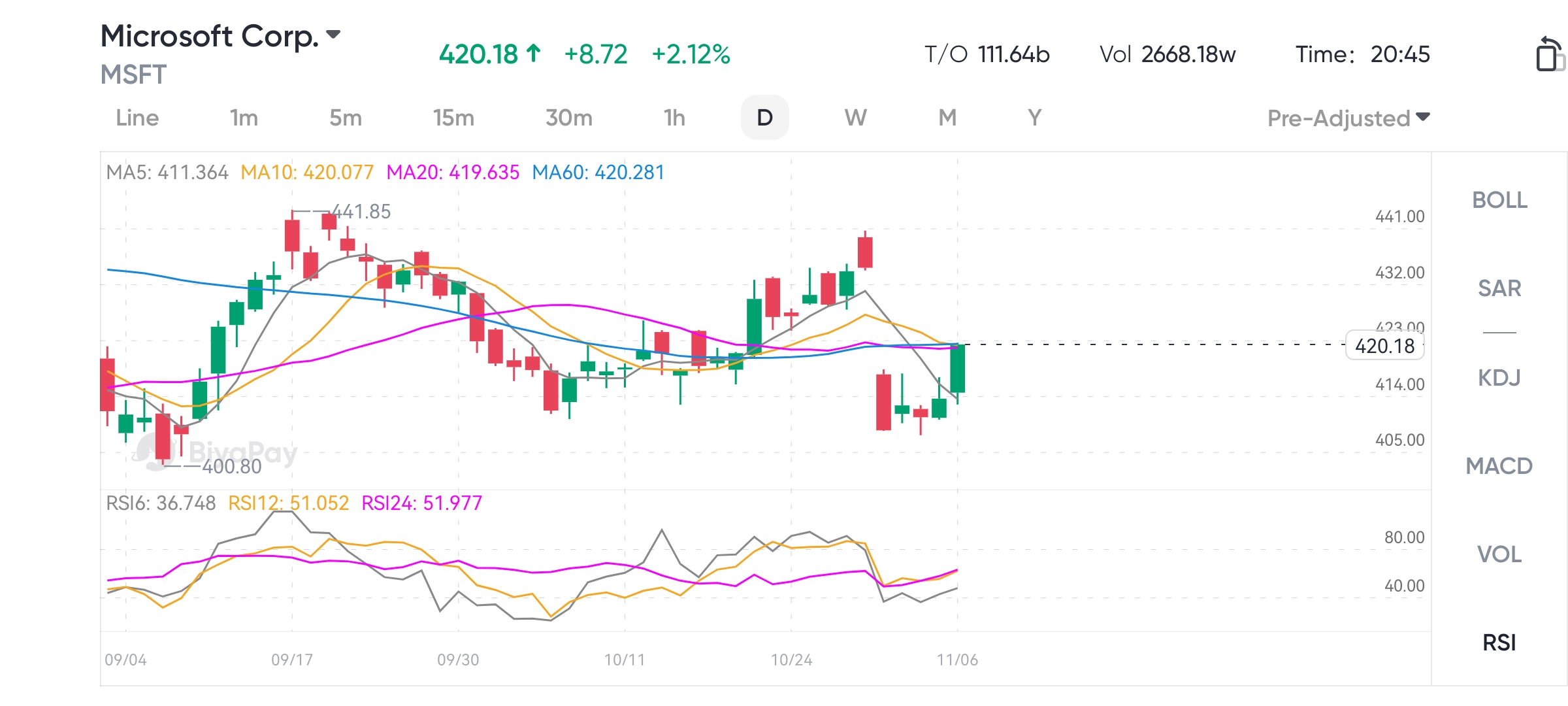Click the 80.00 RSI axis label

pos(1404,537)
